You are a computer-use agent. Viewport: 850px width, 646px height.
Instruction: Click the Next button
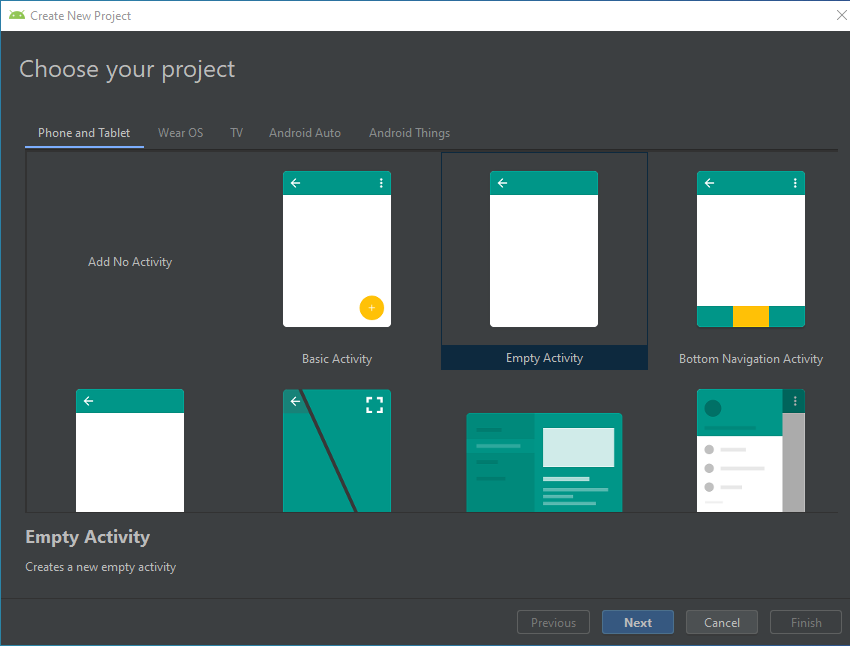pyautogui.click(x=638, y=622)
